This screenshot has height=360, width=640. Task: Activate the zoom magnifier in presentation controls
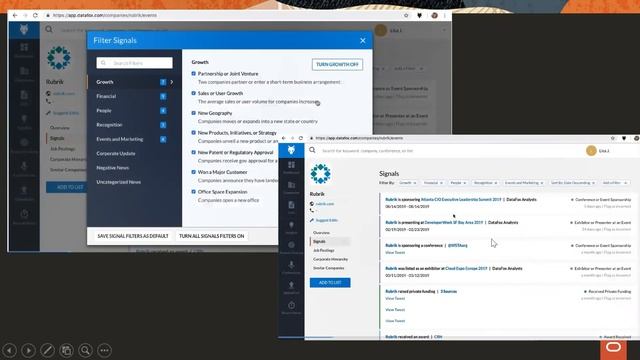click(x=85, y=350)
